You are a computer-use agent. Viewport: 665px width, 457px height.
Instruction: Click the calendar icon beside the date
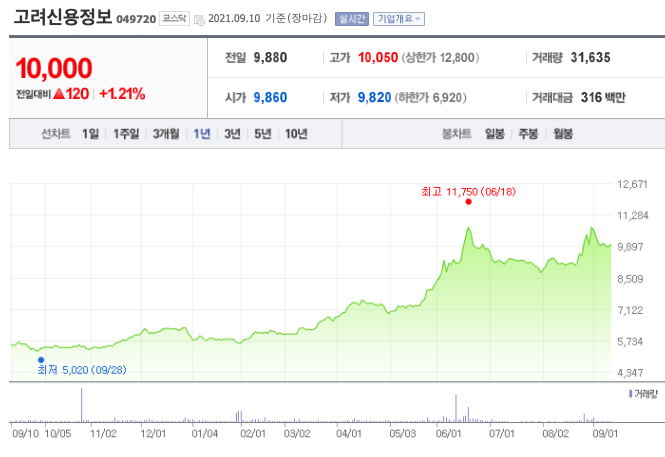pyautogui.click(x=199, y=20)
